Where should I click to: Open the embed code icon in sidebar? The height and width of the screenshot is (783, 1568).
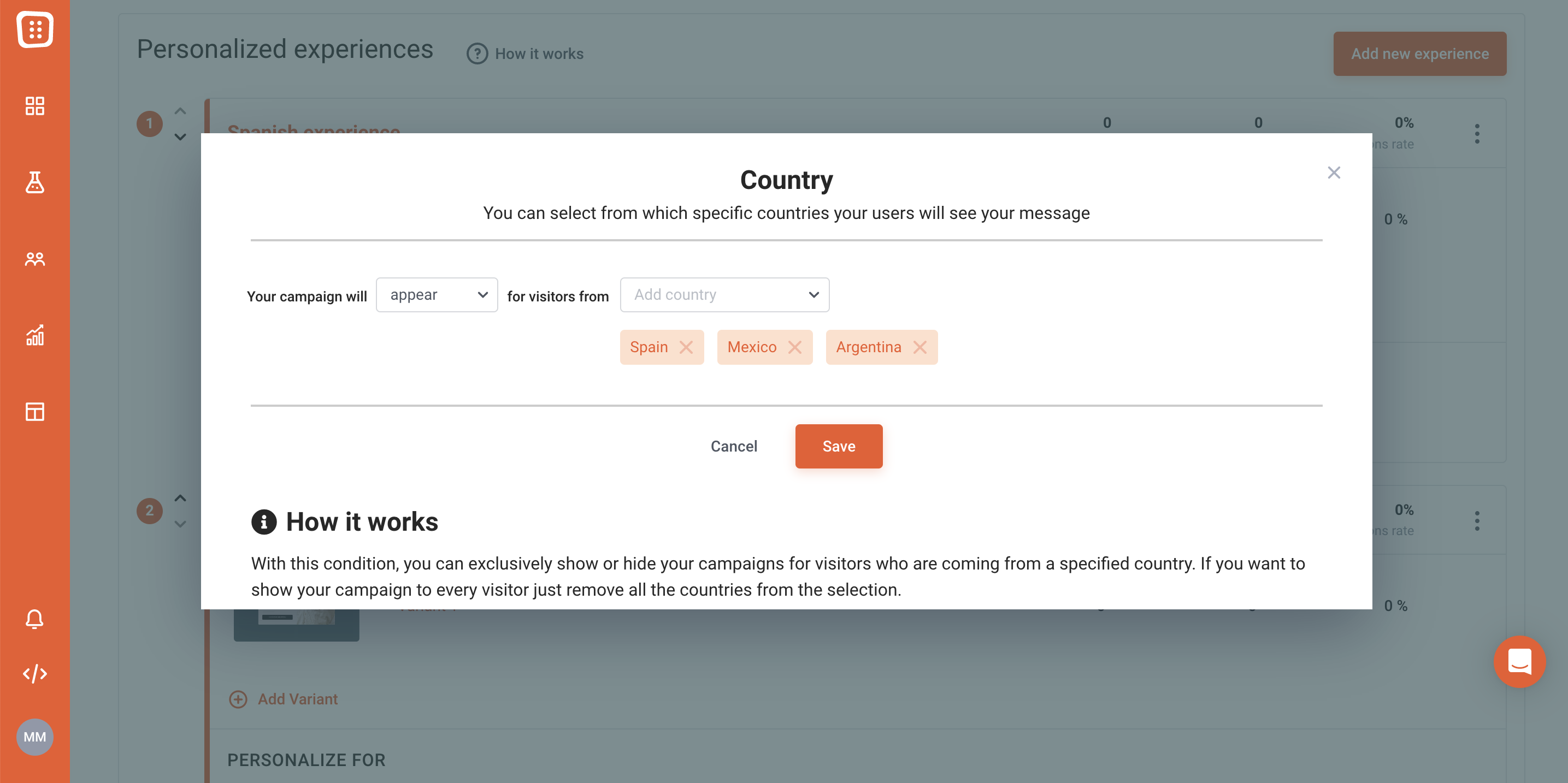(x=35, y=673)
